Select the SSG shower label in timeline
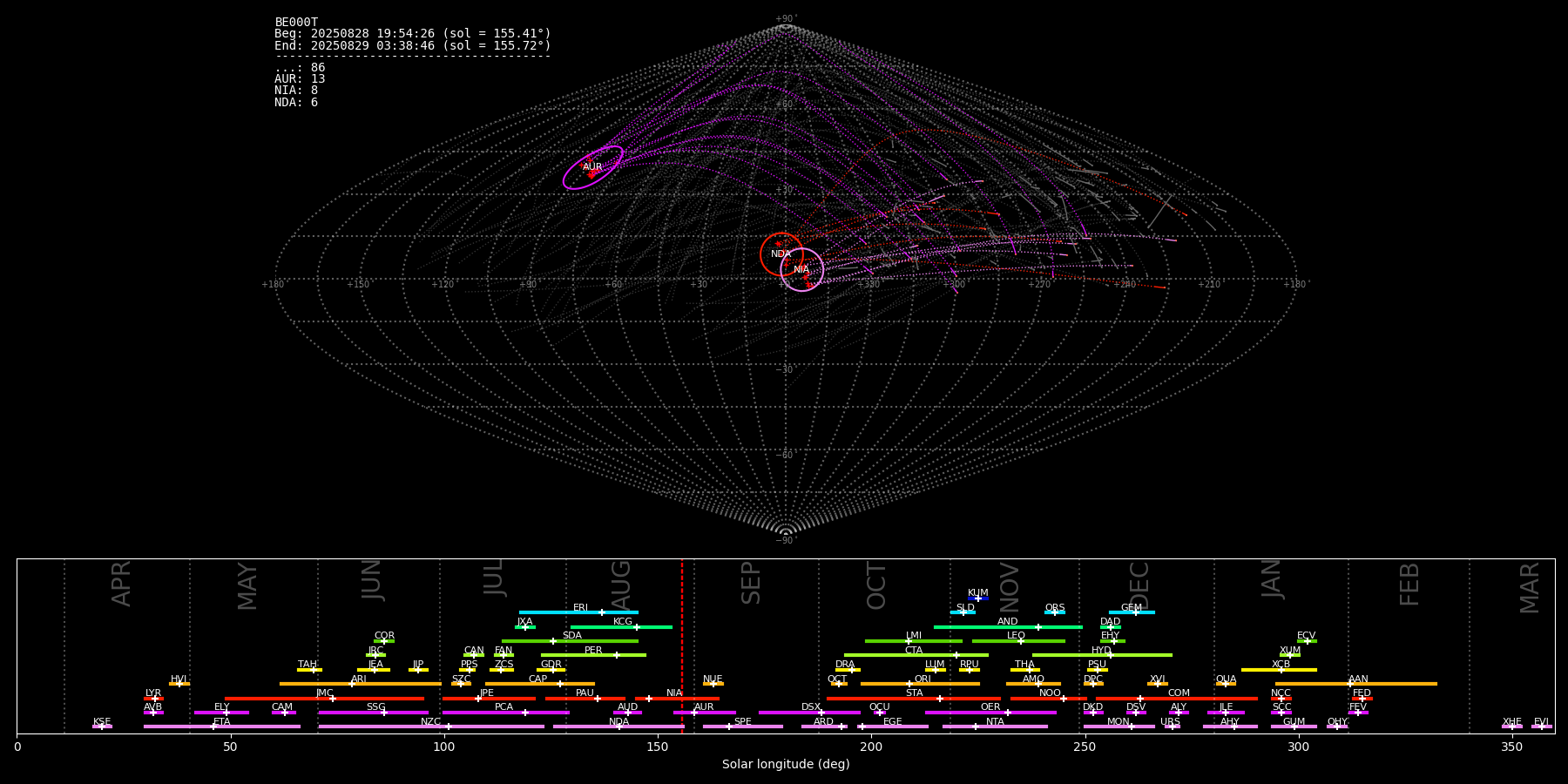The height and width of the screenshot is (784, 1568). (376, 707)
